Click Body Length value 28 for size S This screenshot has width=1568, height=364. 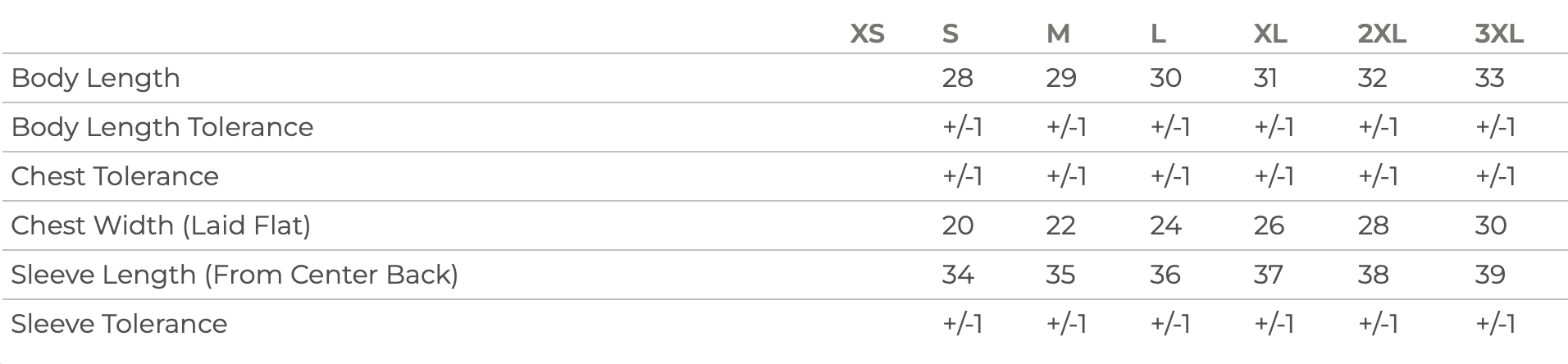coord(957,78)
